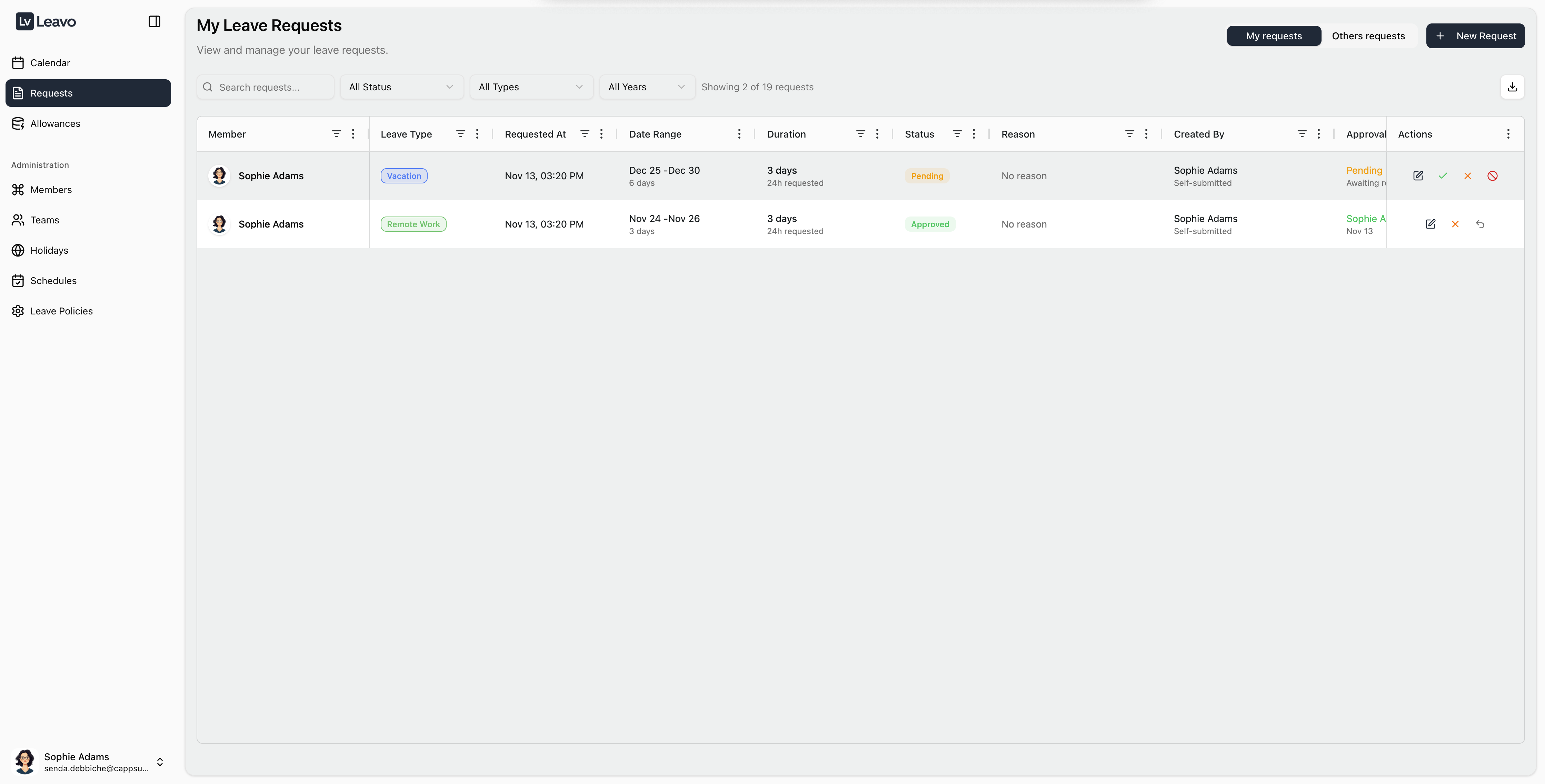Collapse the sidebar with the panel icon
Image resolution: width=1545 pixels, height=784 pixels.
154,21
